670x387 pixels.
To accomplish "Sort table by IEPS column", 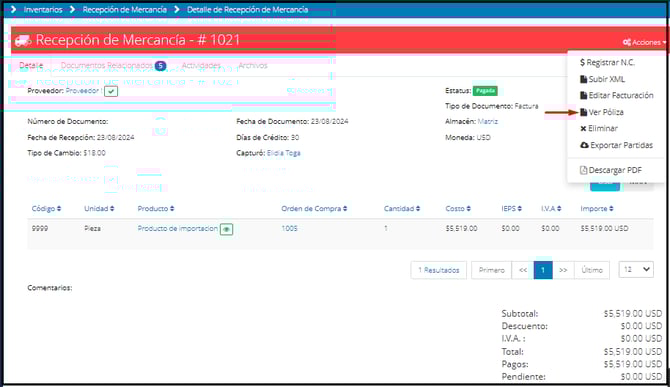I will click(511, 208).
